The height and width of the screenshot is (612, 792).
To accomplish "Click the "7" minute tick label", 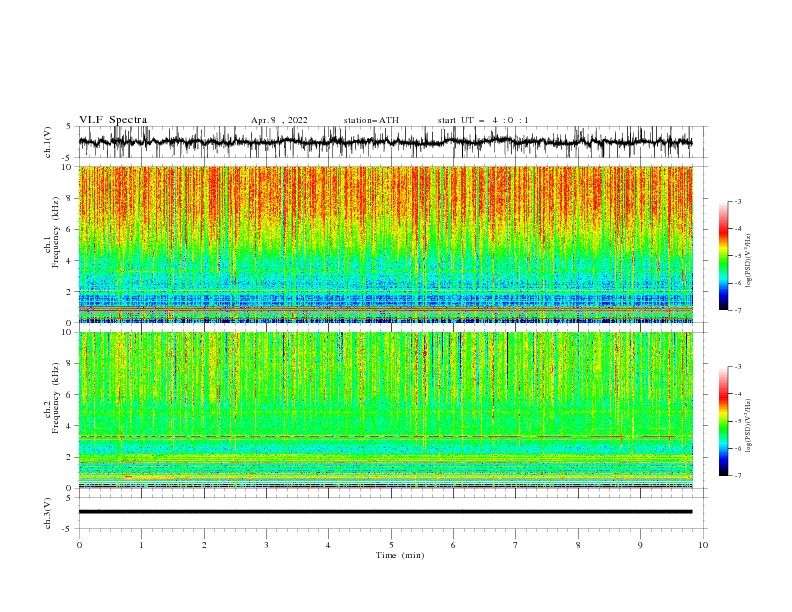I will [x=516, y=545].
